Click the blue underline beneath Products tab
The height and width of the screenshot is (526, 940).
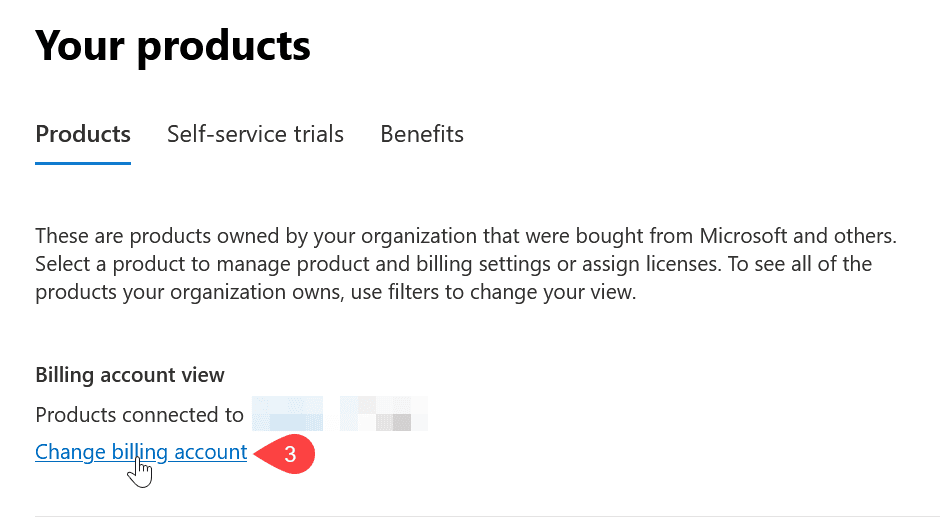[83, 163]
